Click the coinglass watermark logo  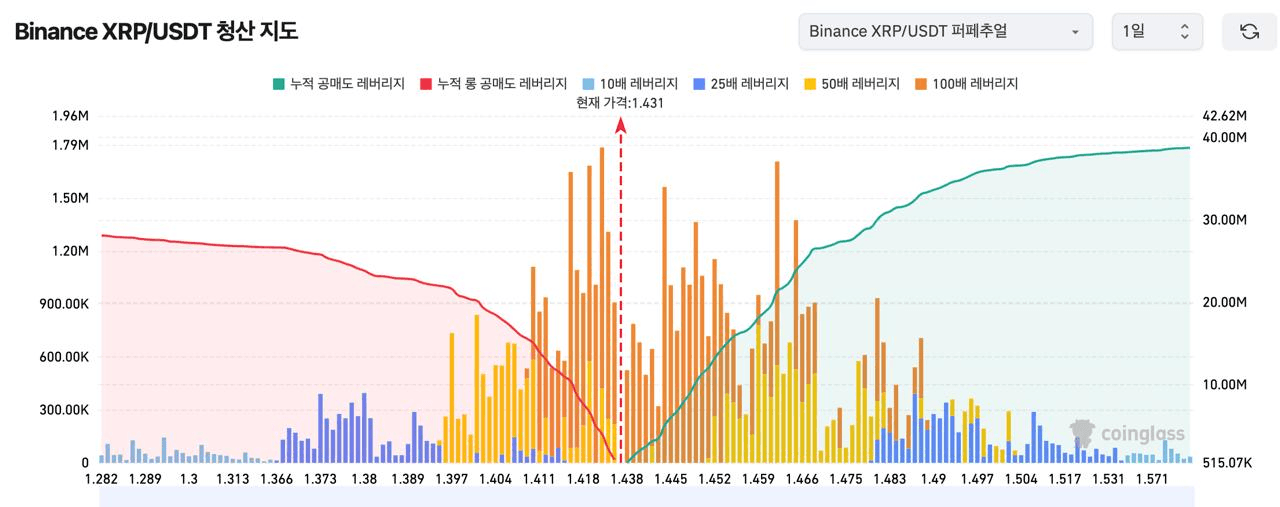(1127, 433)
